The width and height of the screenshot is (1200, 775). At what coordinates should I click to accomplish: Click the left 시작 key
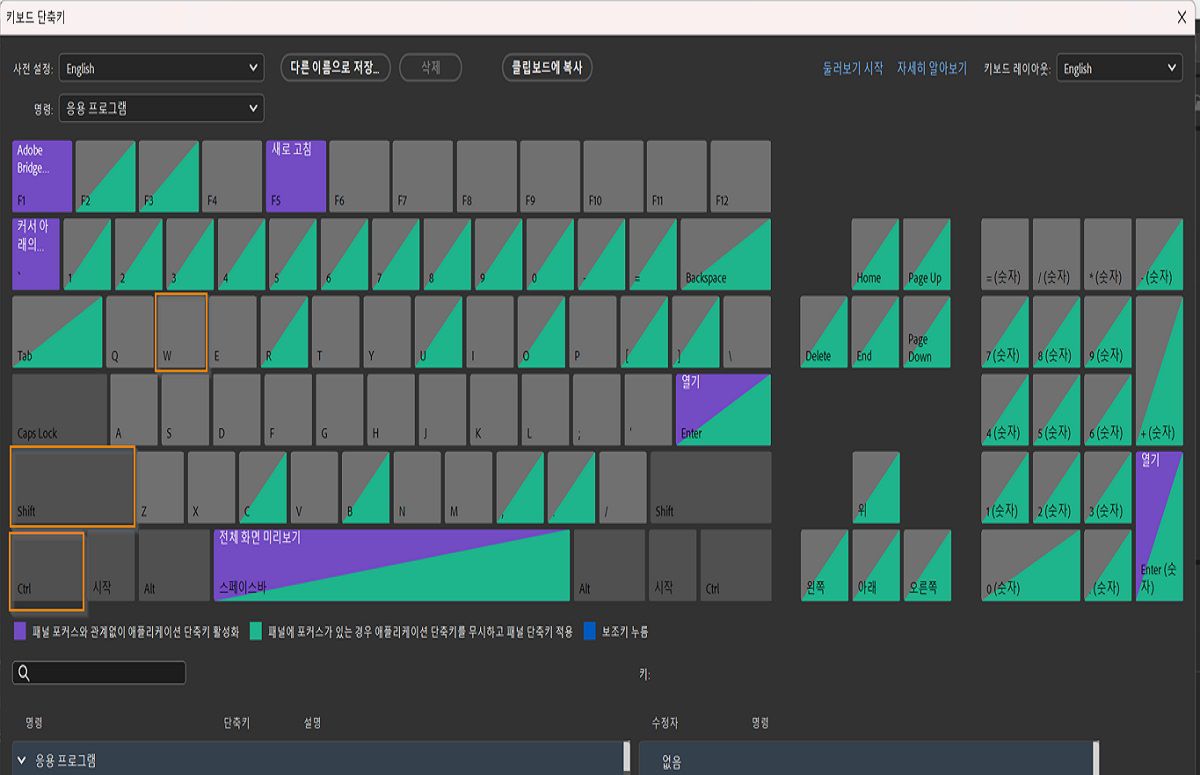coord(111,566)
